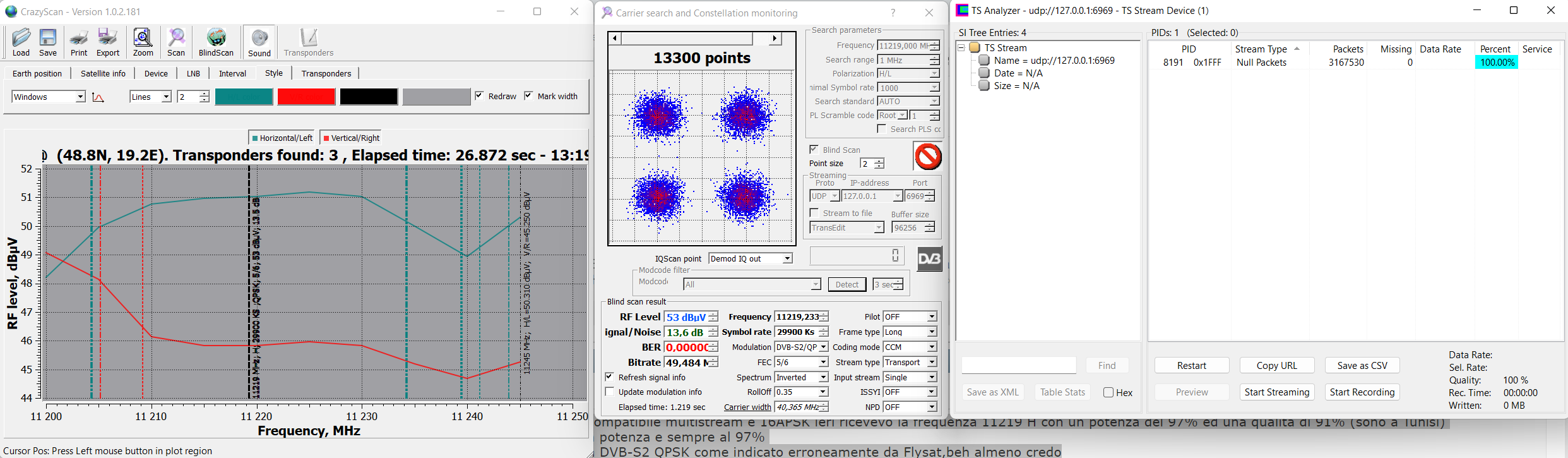
Task: Click the Start Streaming button
Action: tap(1276, 392)
